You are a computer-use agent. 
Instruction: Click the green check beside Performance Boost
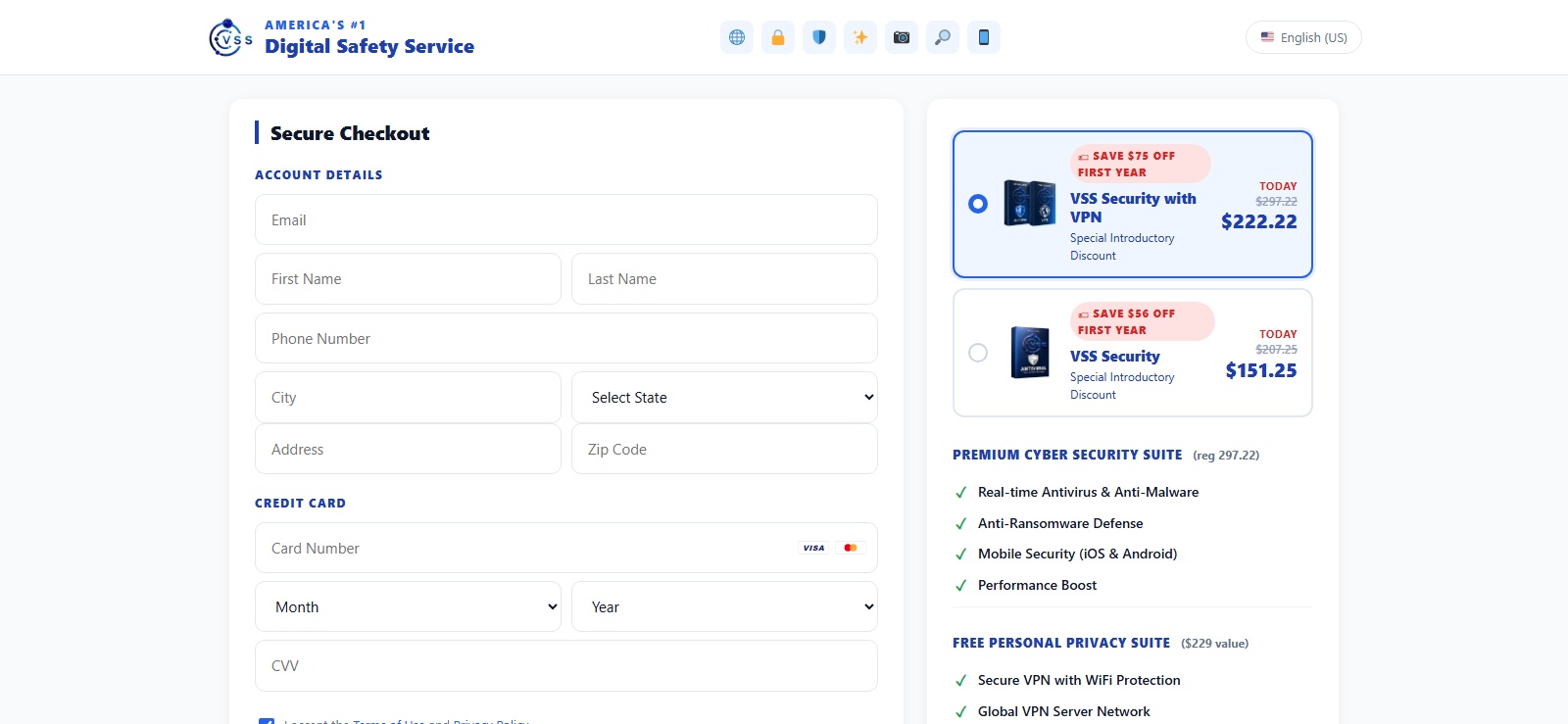960,586
